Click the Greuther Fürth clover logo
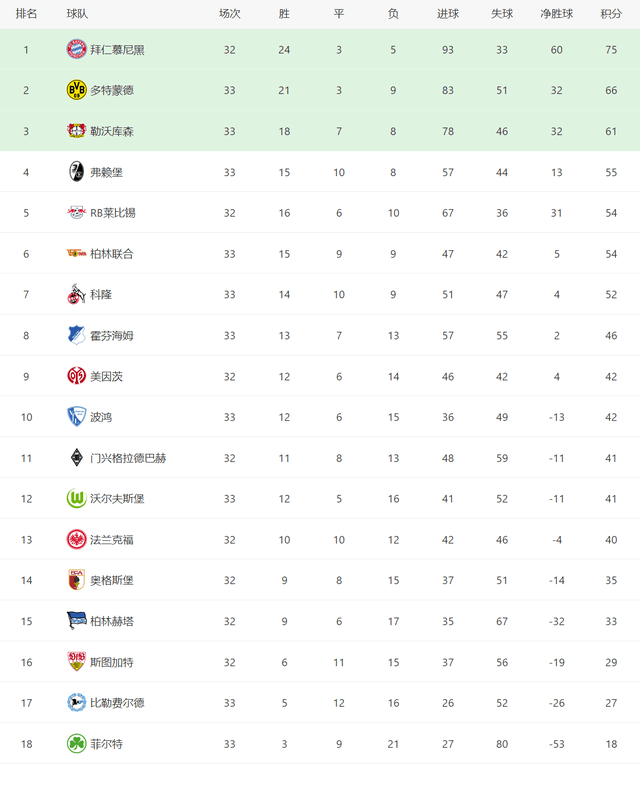 [x=76, y=744]
